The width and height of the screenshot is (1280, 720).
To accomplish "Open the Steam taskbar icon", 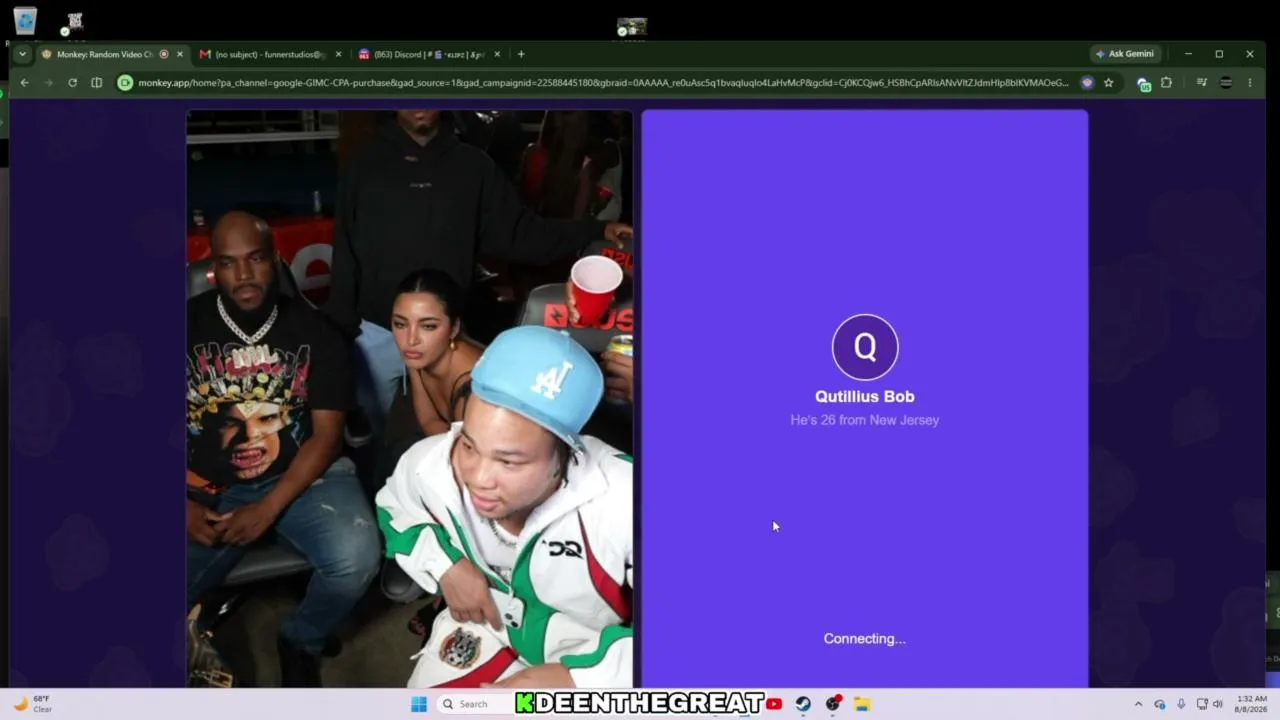I will point(803,704).
